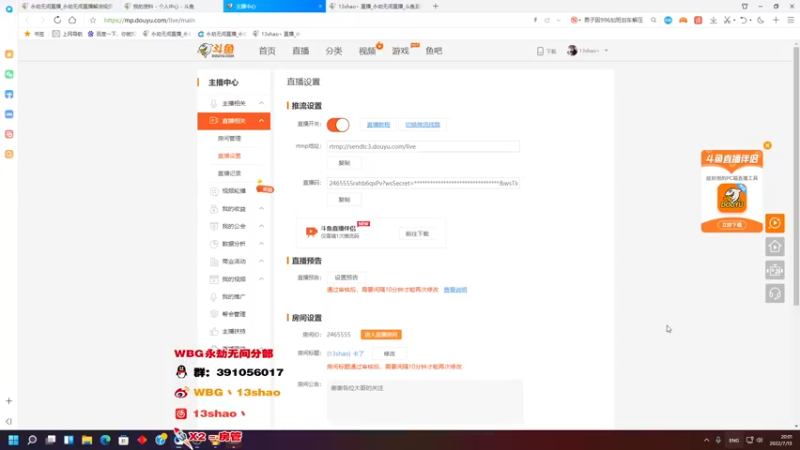The image size is (800, 450).
Task: Copy the 直播码 stream key with 复制
Action: tap(344, 199)
